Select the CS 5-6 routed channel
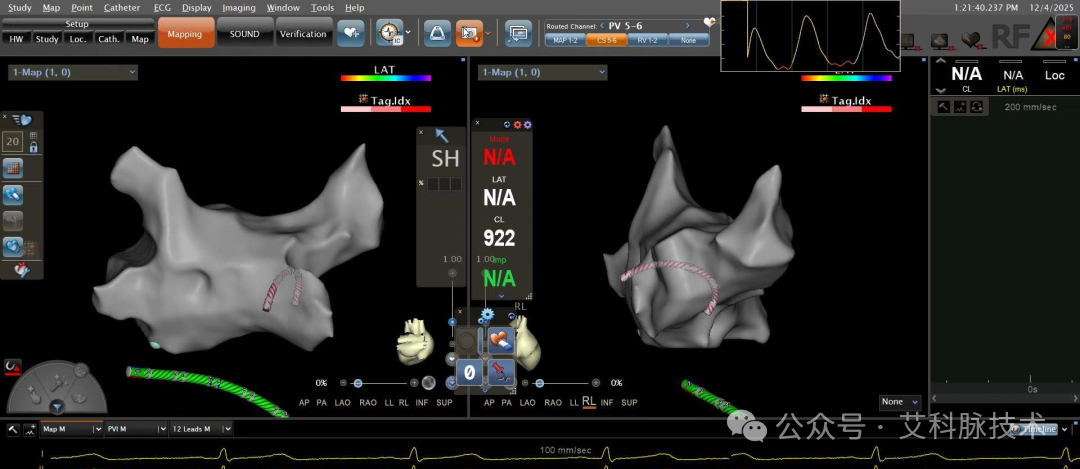 (x=606, y=41)
